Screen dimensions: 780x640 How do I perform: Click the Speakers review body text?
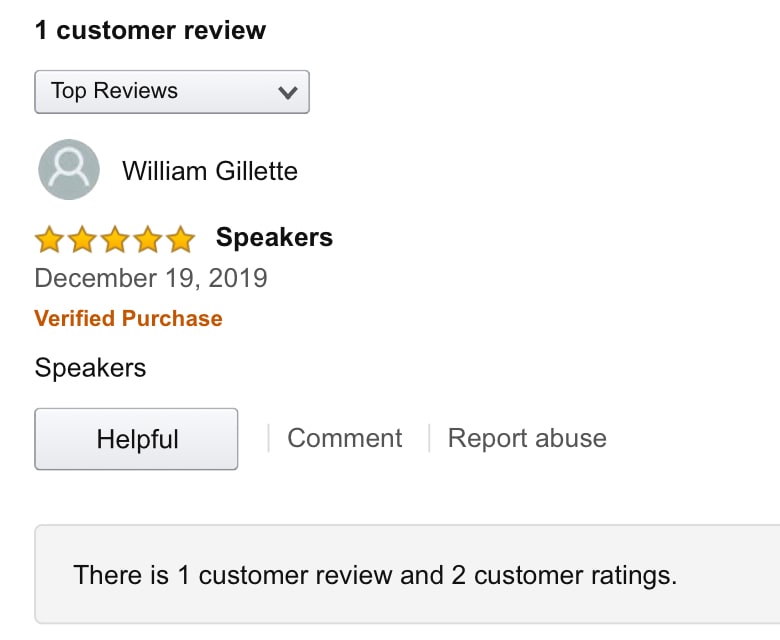90,368
